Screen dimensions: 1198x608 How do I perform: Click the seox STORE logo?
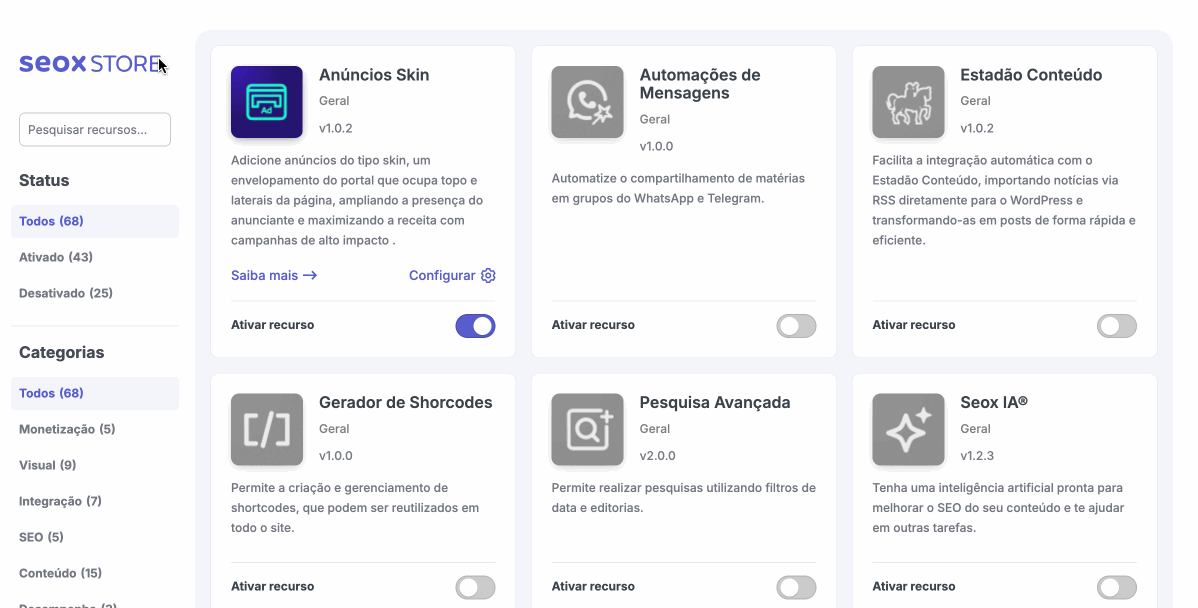tap(90, 63)
